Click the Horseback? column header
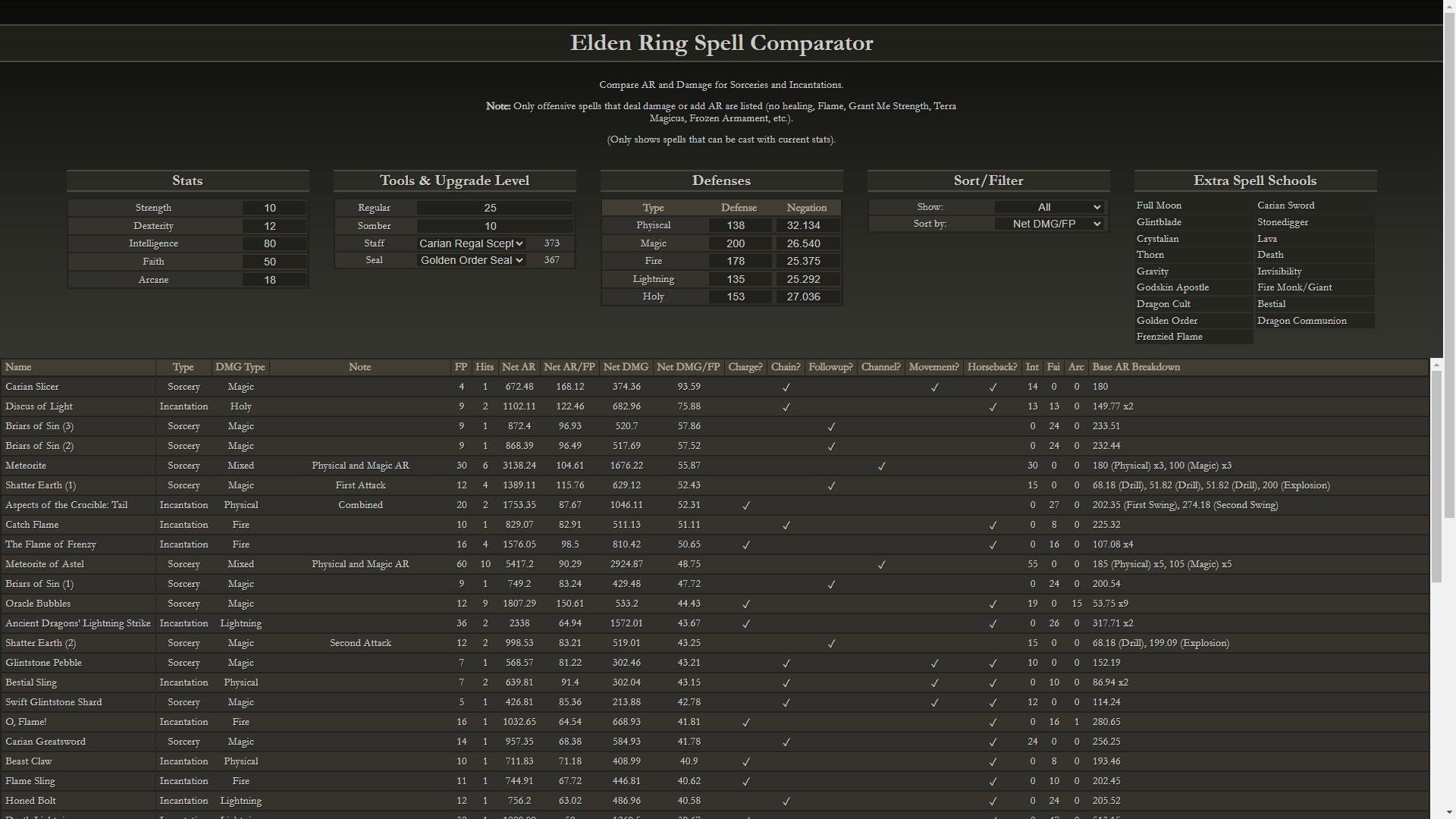 (993, 367)
